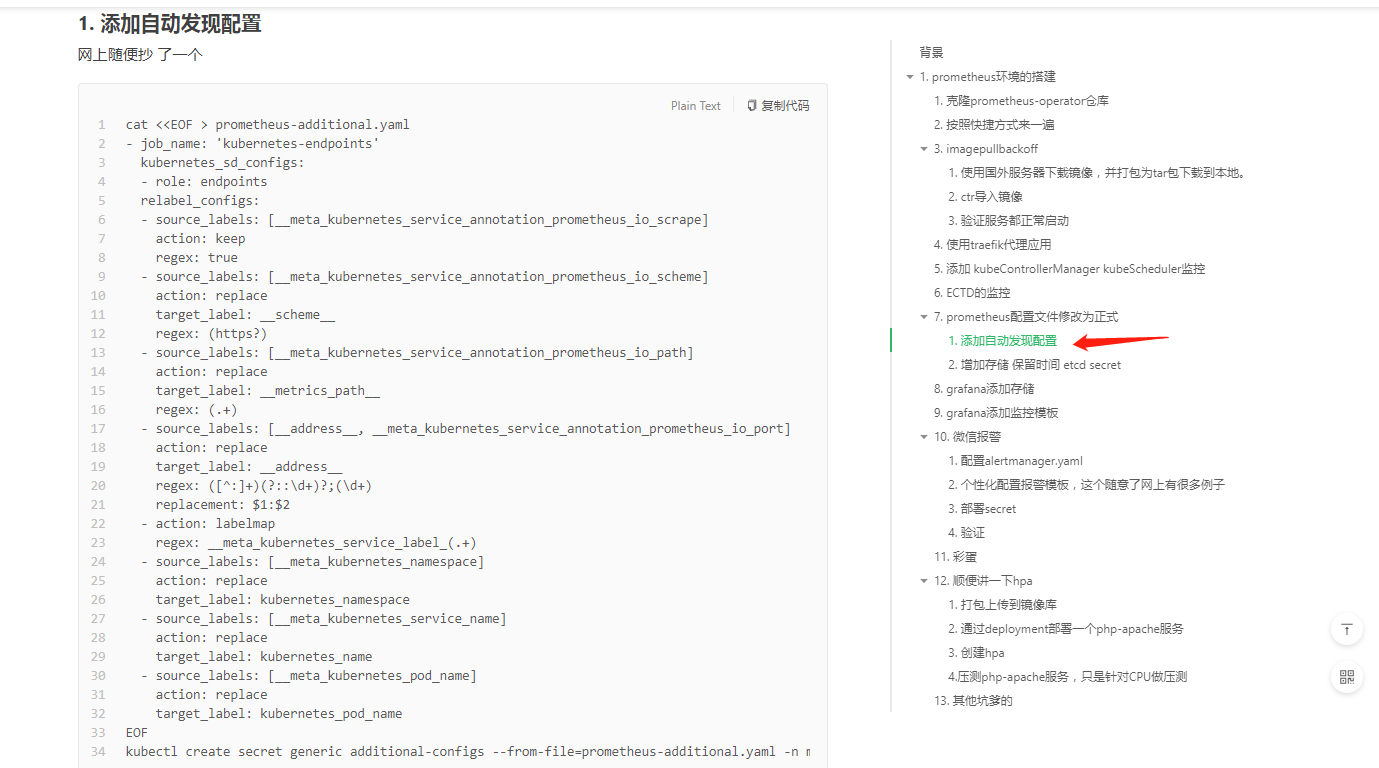
Task: Go to '11. 彩蛋'
Action: tap(956, 557)
